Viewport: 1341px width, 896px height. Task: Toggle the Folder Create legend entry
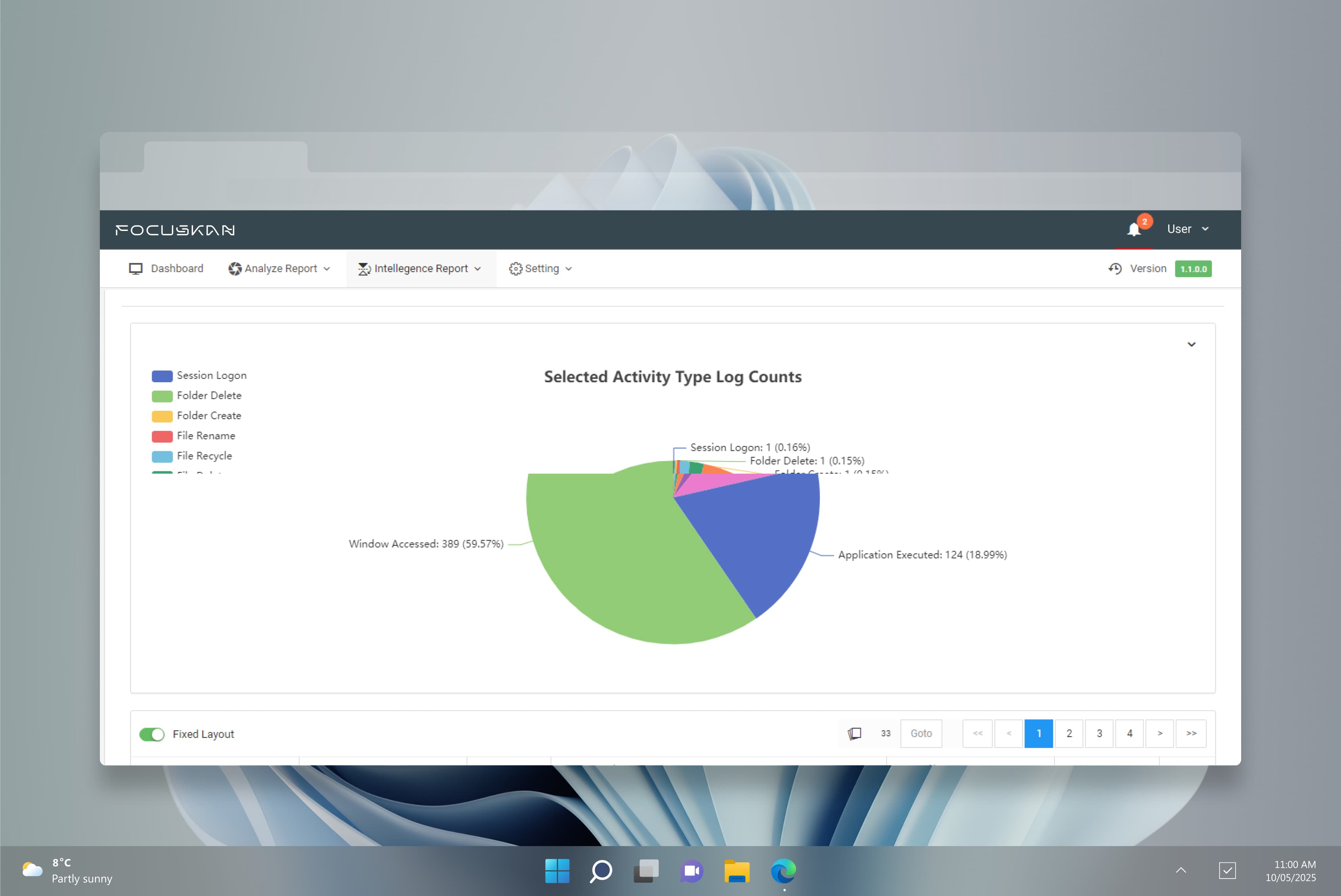[x=197, y=416]
